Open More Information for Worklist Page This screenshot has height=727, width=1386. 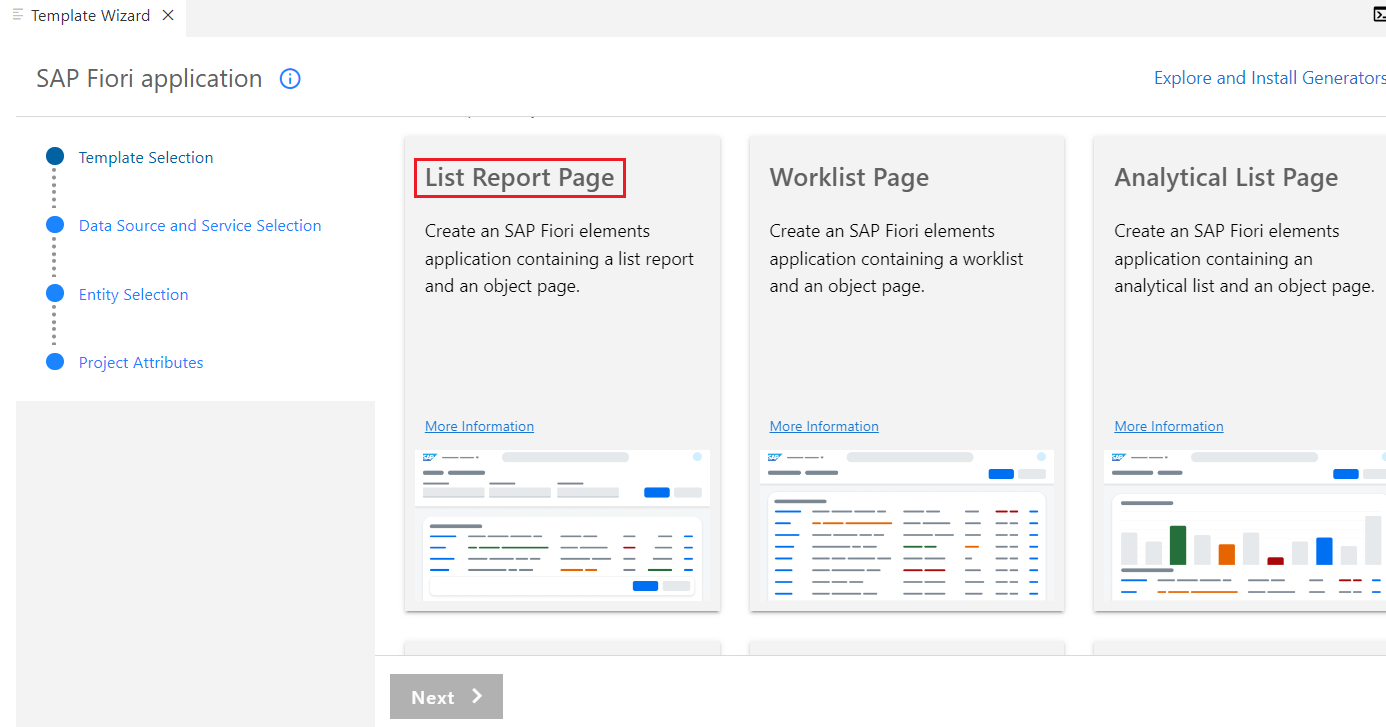(824, 426)
